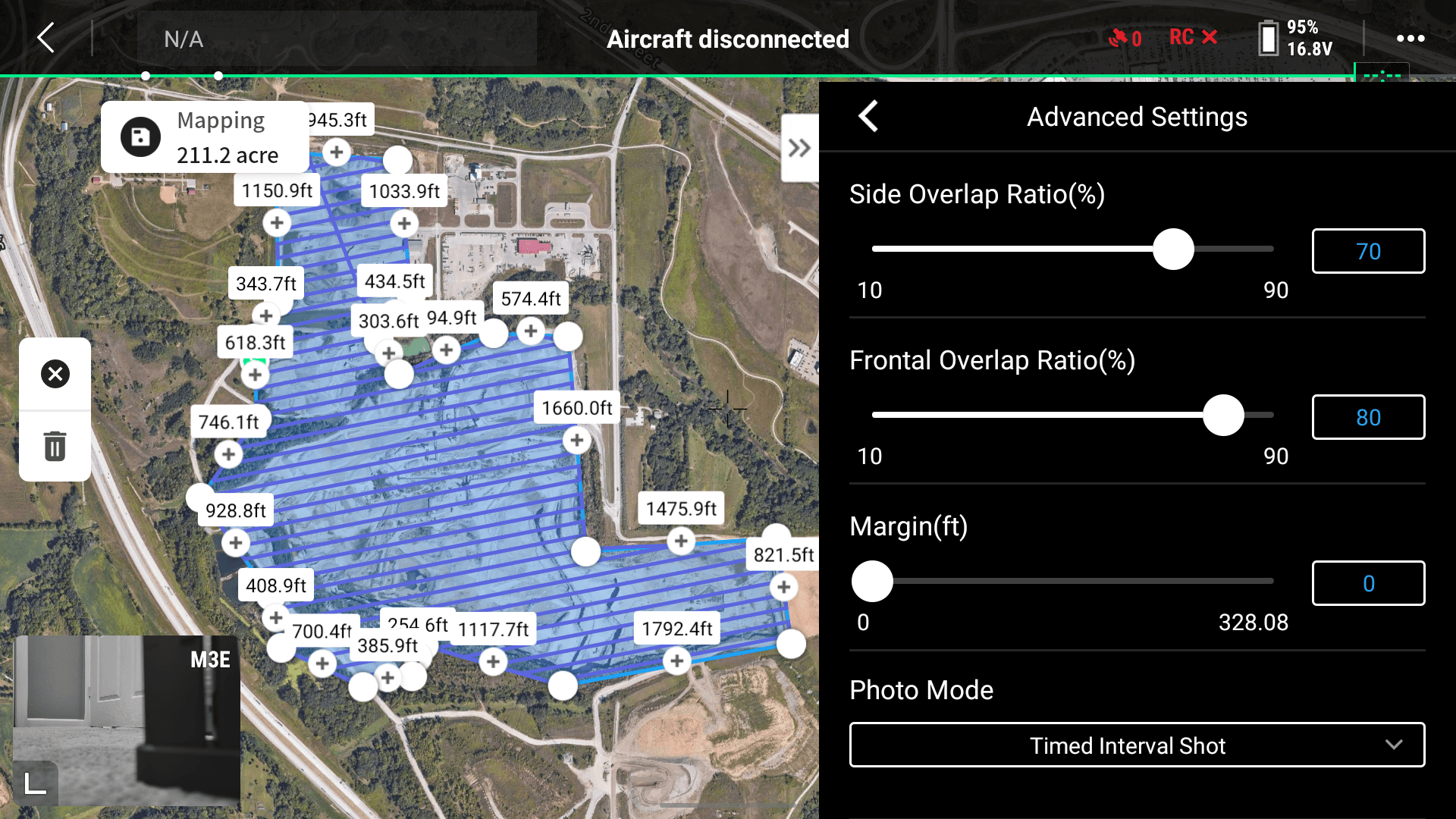Click the delete/trash mission icon
The width and height of the screenshot is (1456, 819).
pos(55,445)
